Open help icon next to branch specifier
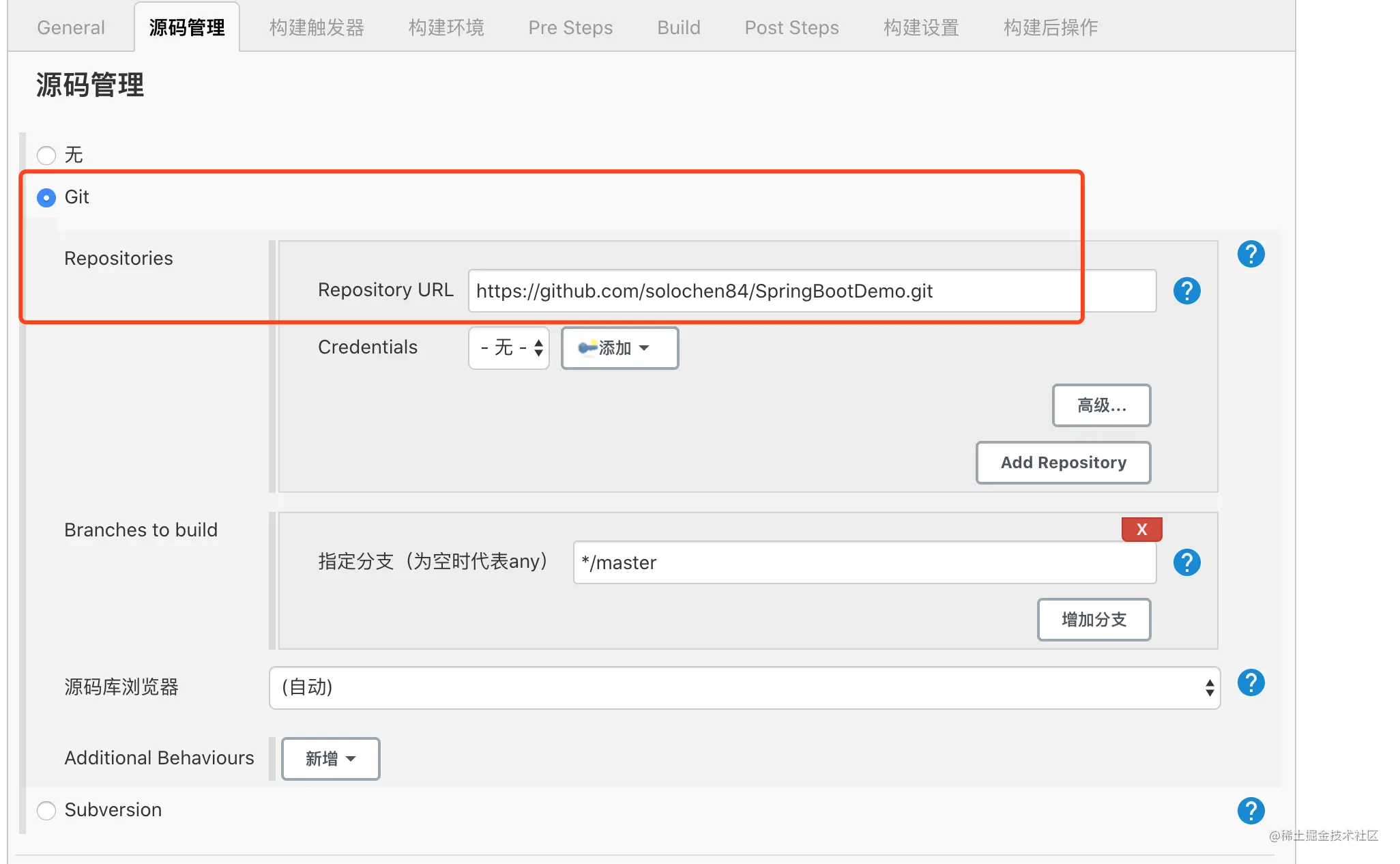This screenshot has width=1400, height=864. 1186,562
